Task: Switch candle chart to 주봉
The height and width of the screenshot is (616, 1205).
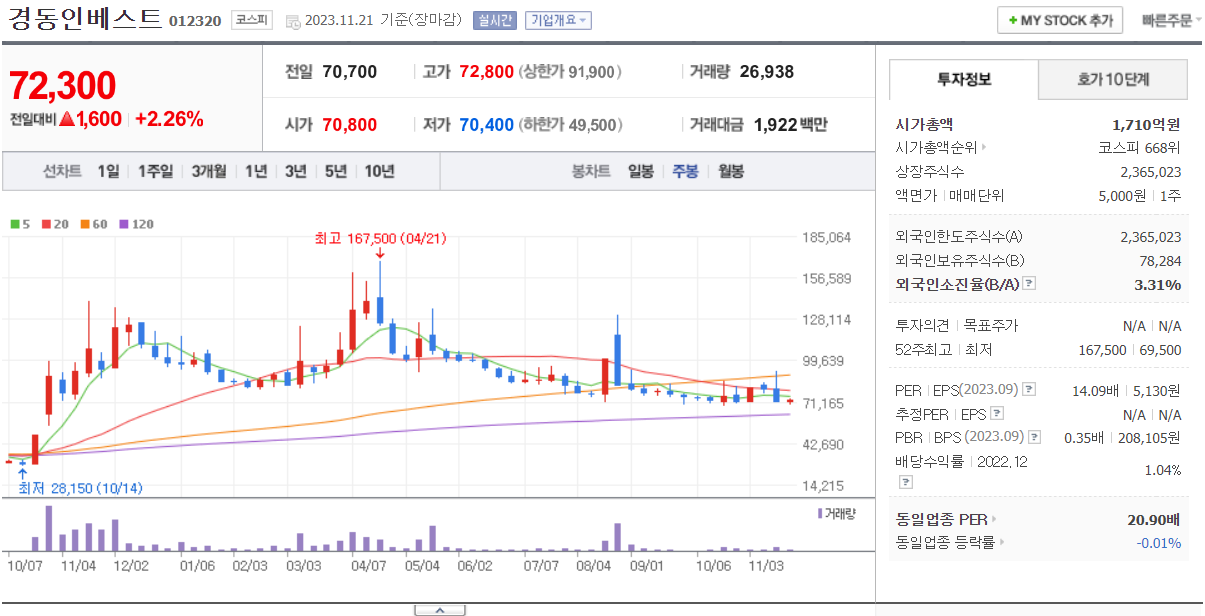Action: [x=686, y=171]
